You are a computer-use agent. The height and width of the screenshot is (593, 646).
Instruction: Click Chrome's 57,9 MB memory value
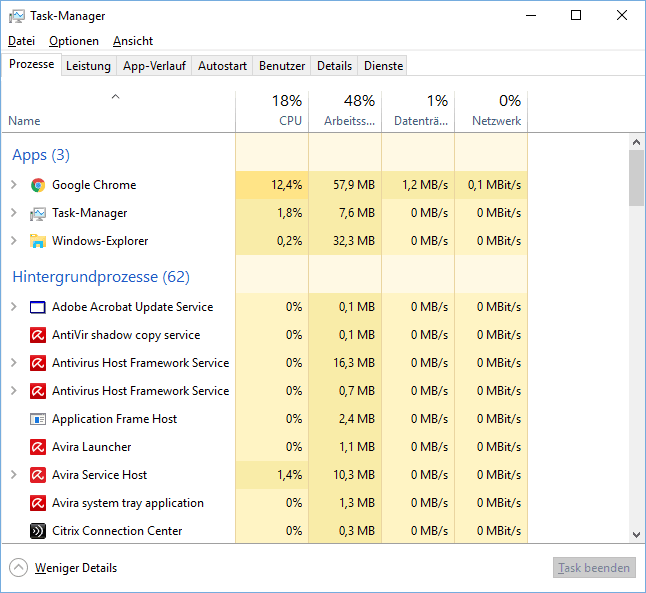[354, 185]
